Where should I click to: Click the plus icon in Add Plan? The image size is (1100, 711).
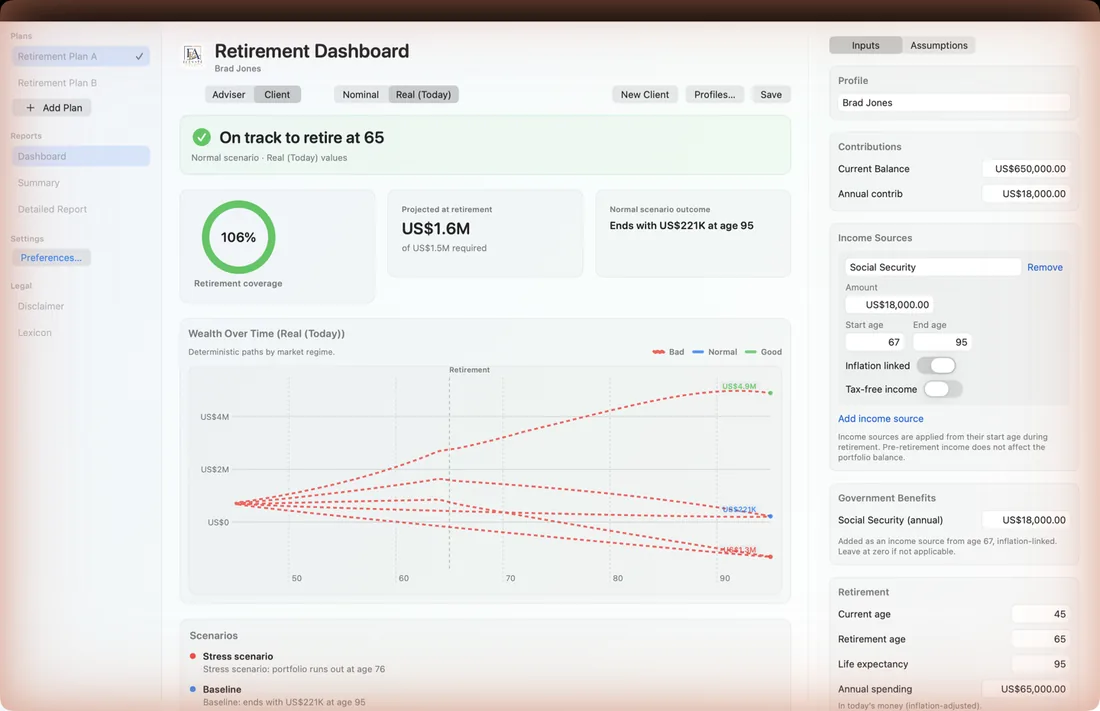point(30,107)
